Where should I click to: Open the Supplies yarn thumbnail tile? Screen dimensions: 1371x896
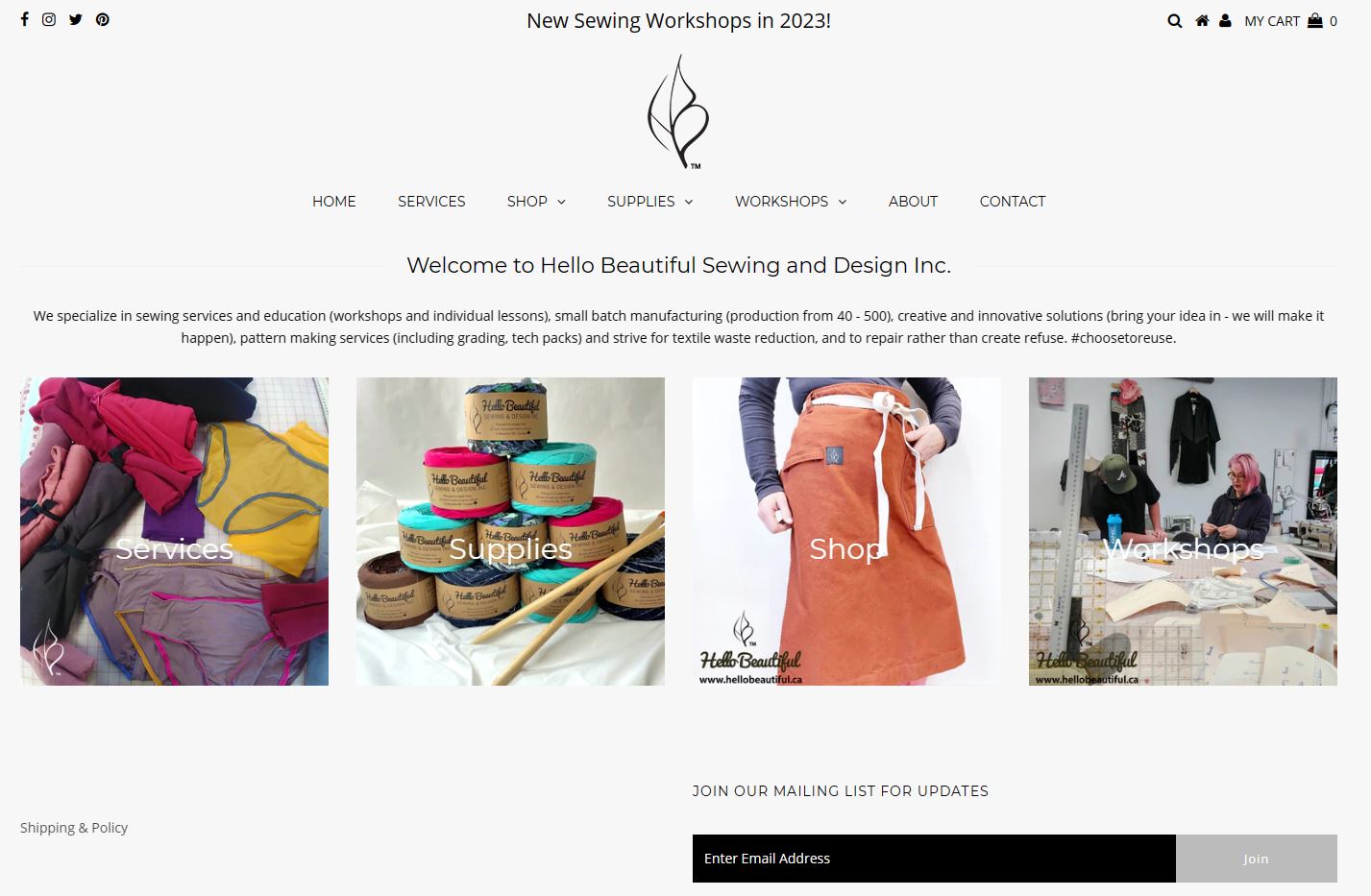[510, 531]
